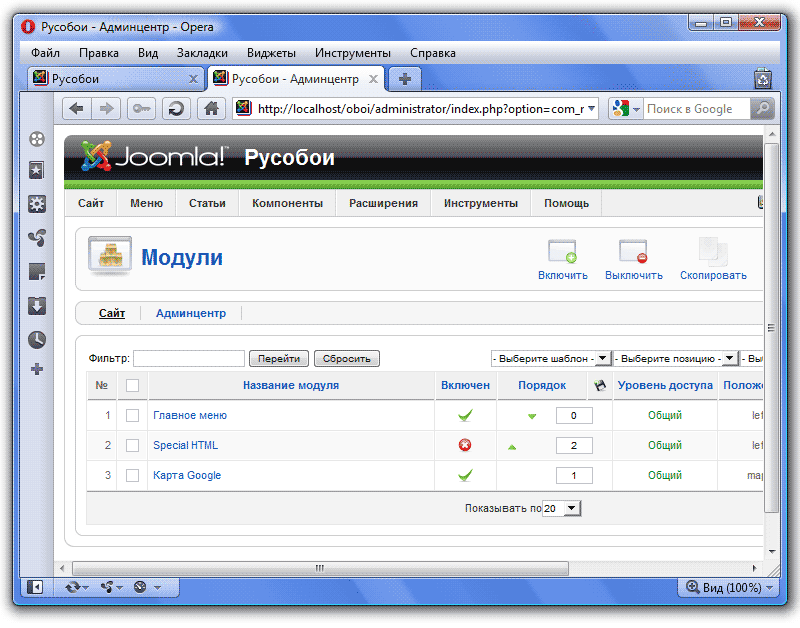Click the red disabled icon for Special HTML
800x628 pixels.
click(x=465, y=445)
